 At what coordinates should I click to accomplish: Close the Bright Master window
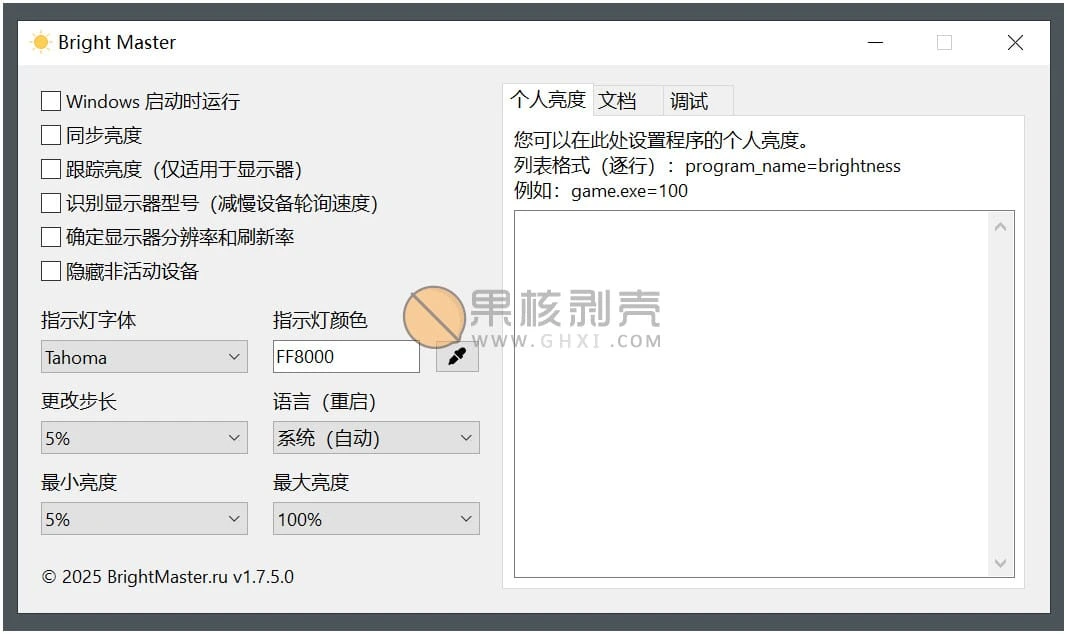[x=1015, y=43]
